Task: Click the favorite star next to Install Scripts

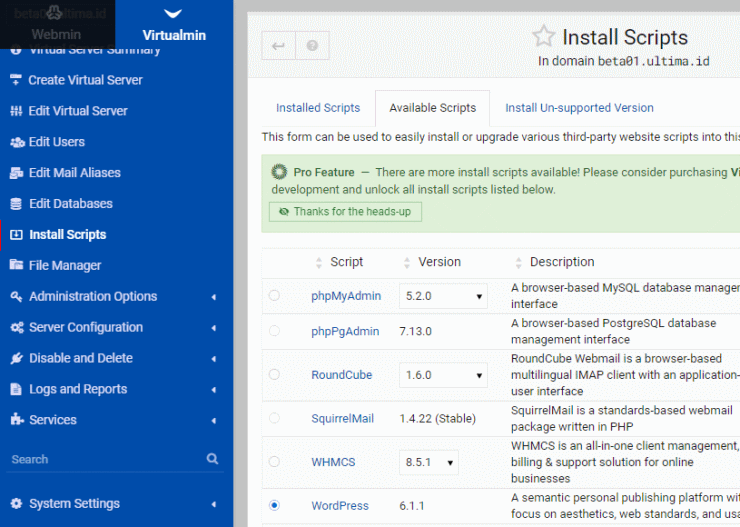Action: click(544, 36)
